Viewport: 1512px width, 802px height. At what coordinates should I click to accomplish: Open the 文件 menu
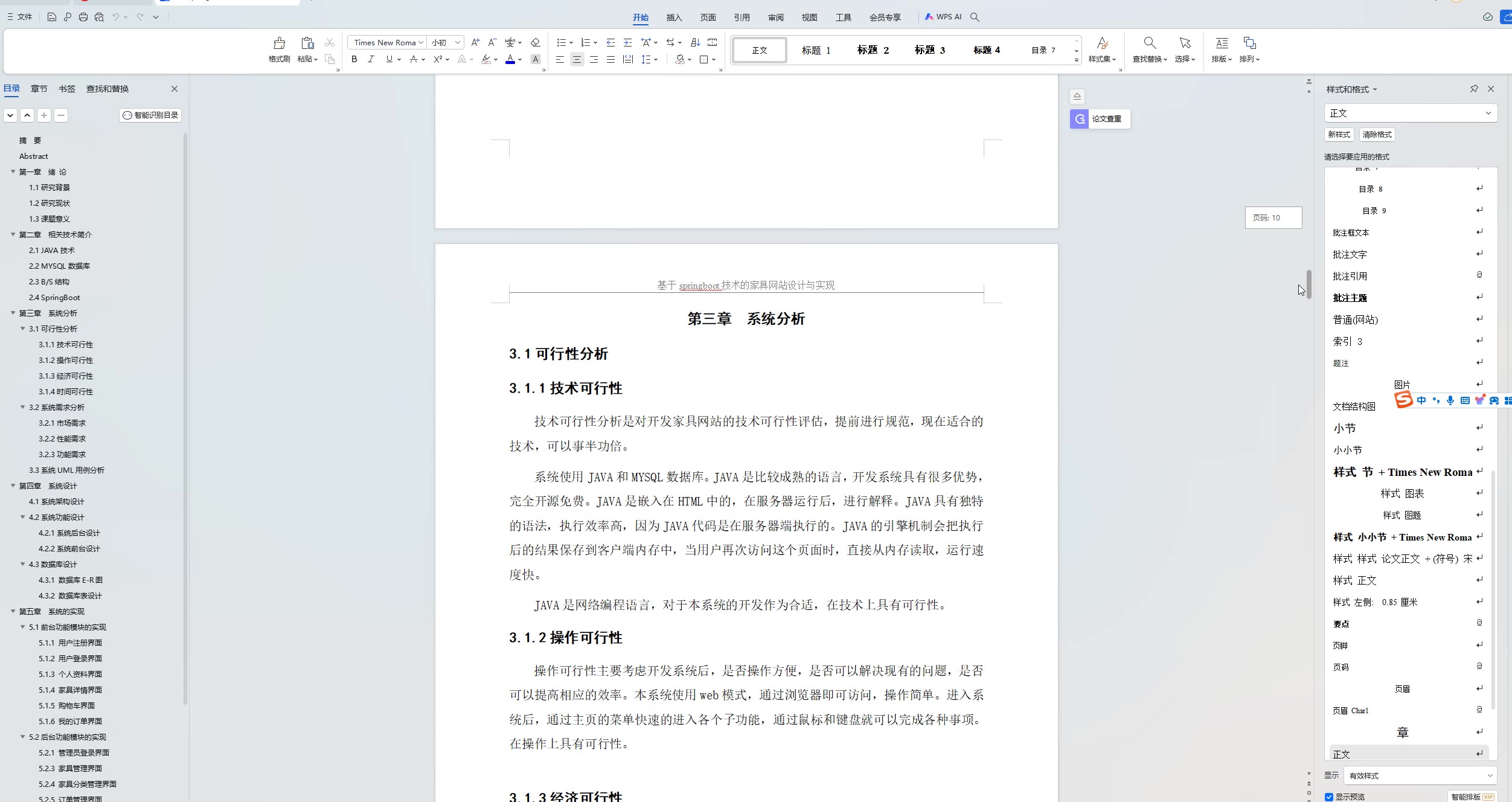19,17
